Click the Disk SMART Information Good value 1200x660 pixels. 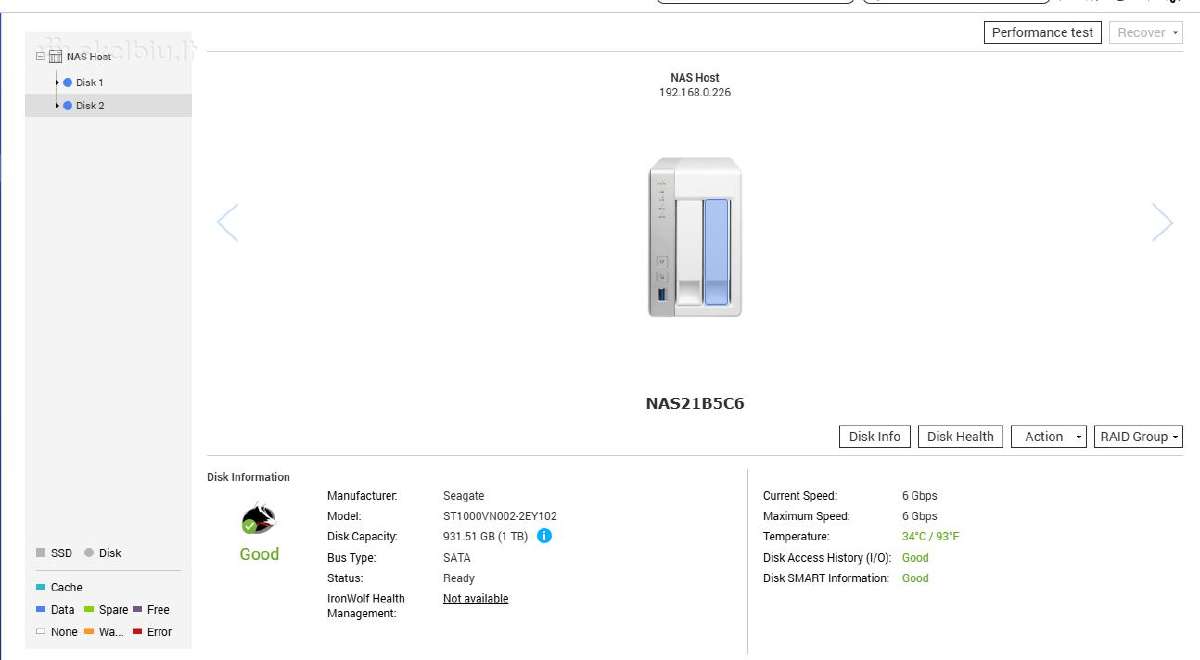click(915, 578)
